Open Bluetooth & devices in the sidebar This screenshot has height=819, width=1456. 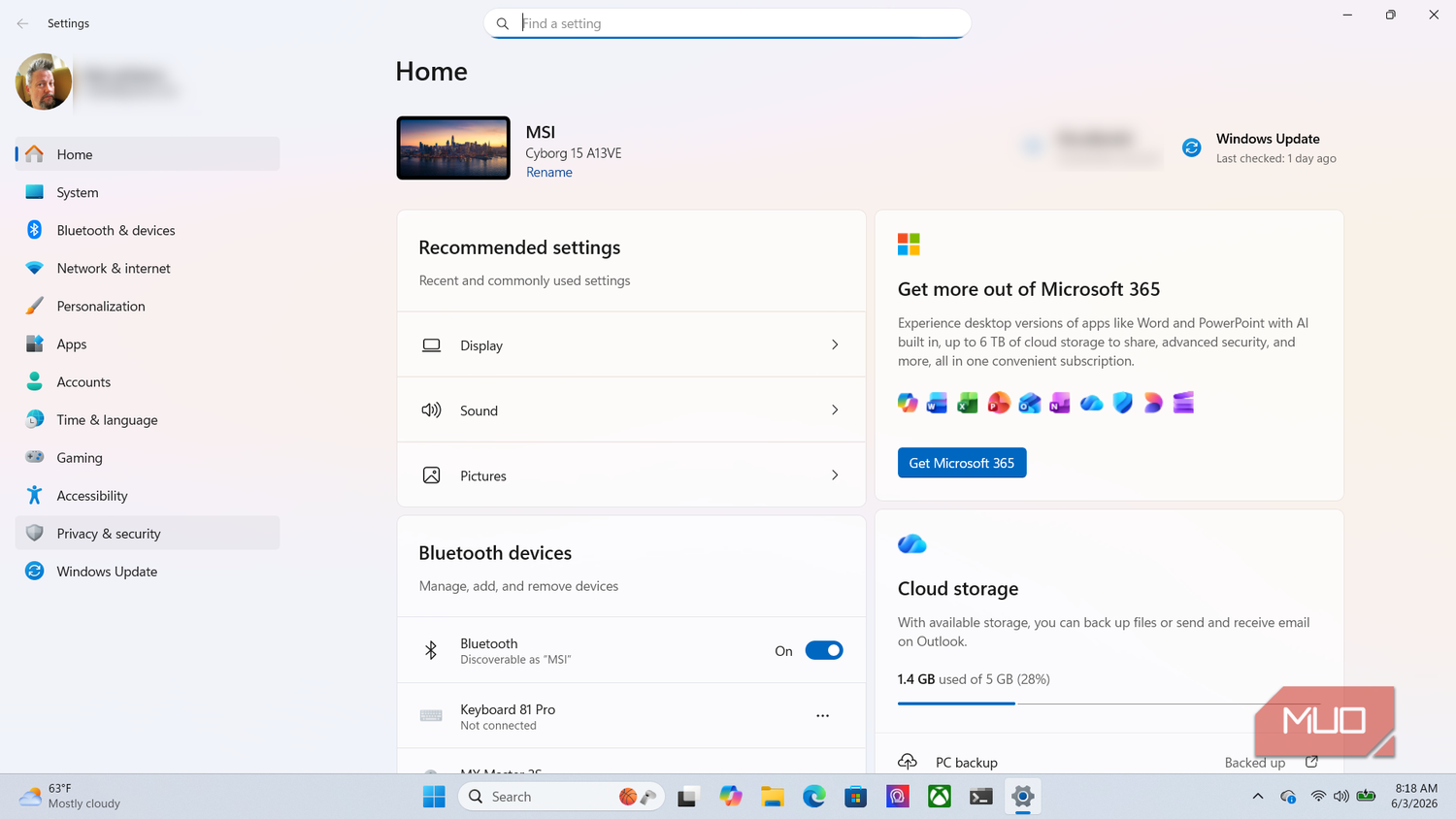click(148, 230)
